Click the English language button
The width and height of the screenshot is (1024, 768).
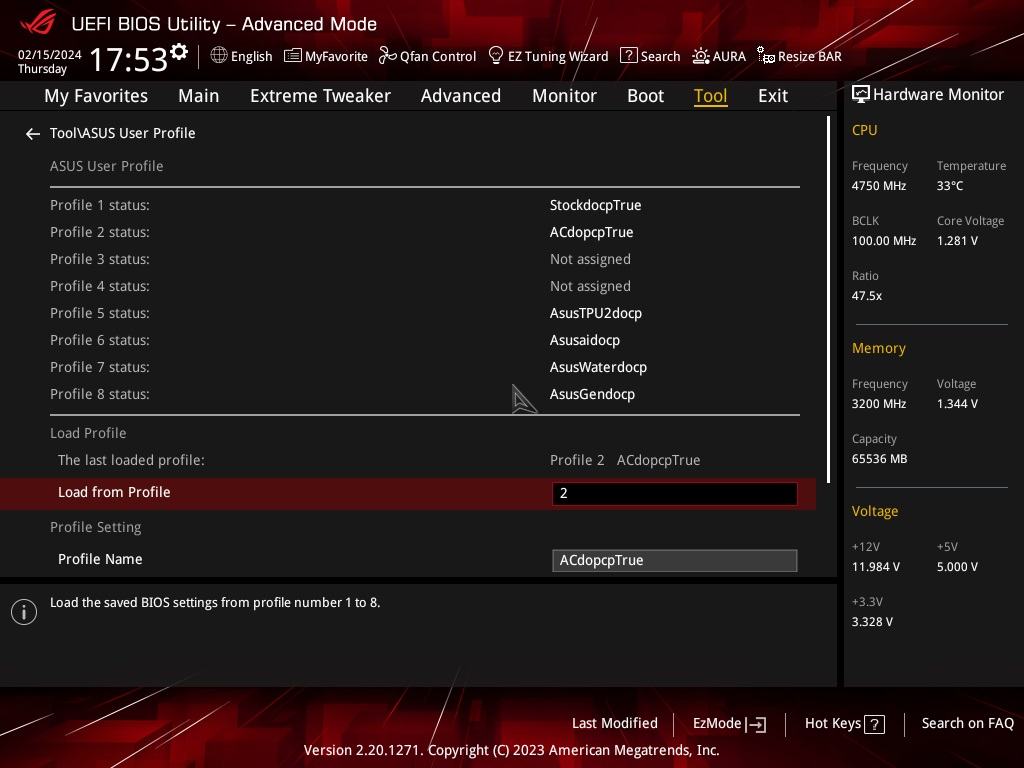tap(242, 56)
